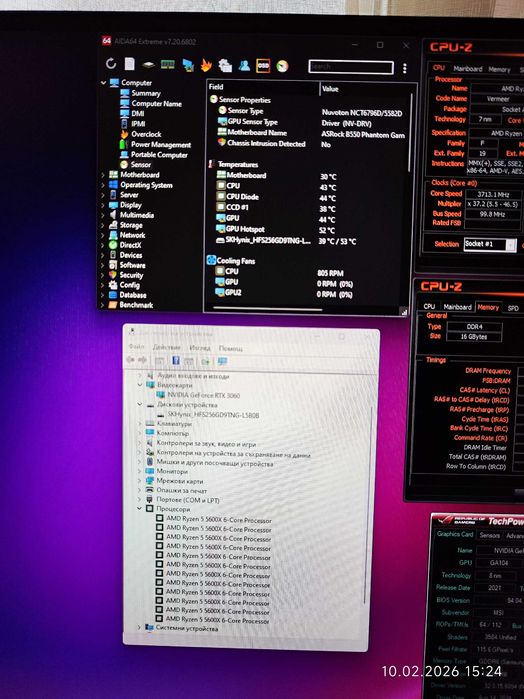Select Системни устройства in Device Manager
Viewport: 524px width, 699px height.
click(x=186, y=629)
